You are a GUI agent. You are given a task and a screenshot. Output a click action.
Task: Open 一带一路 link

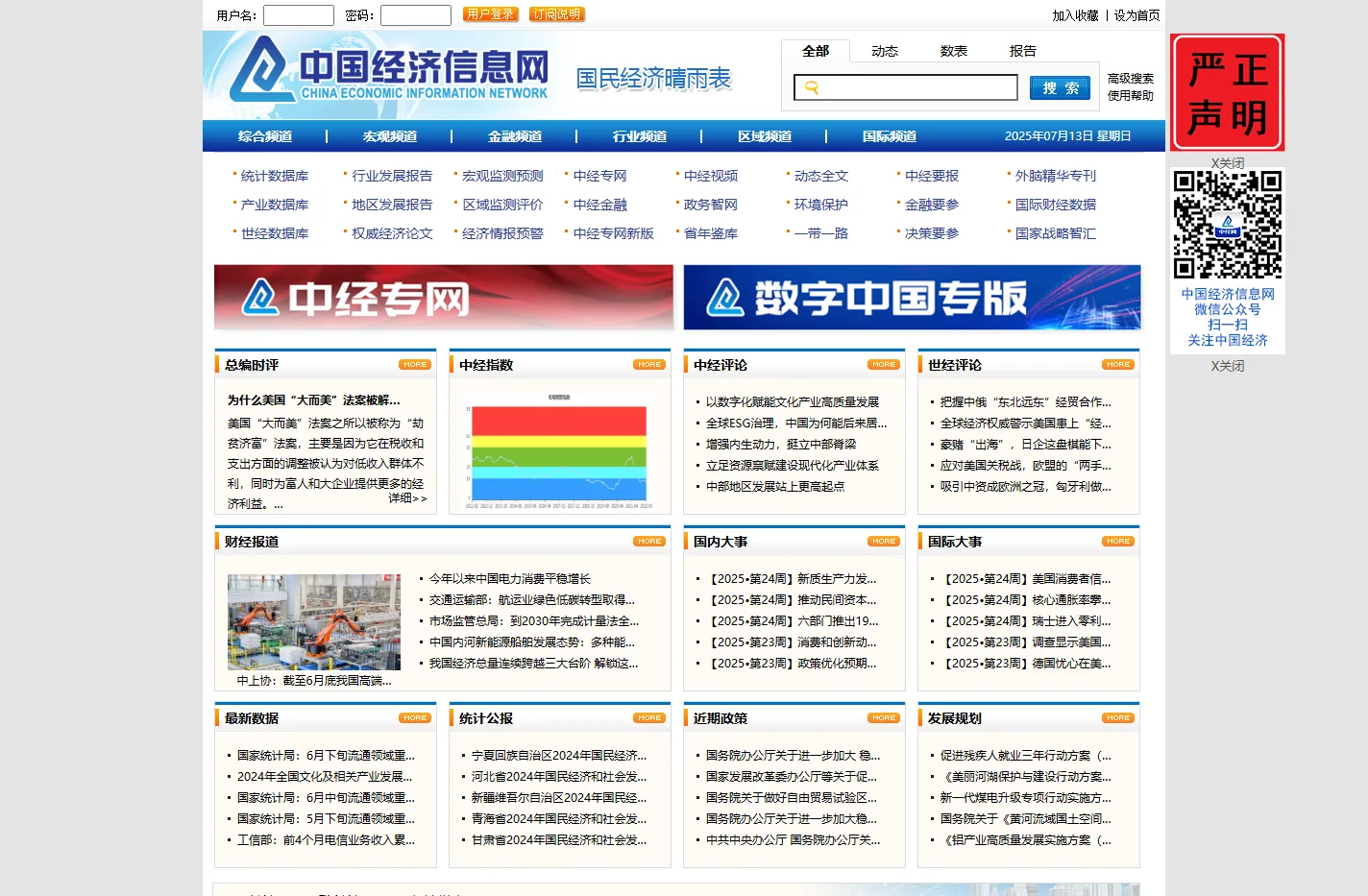(821, 233)
